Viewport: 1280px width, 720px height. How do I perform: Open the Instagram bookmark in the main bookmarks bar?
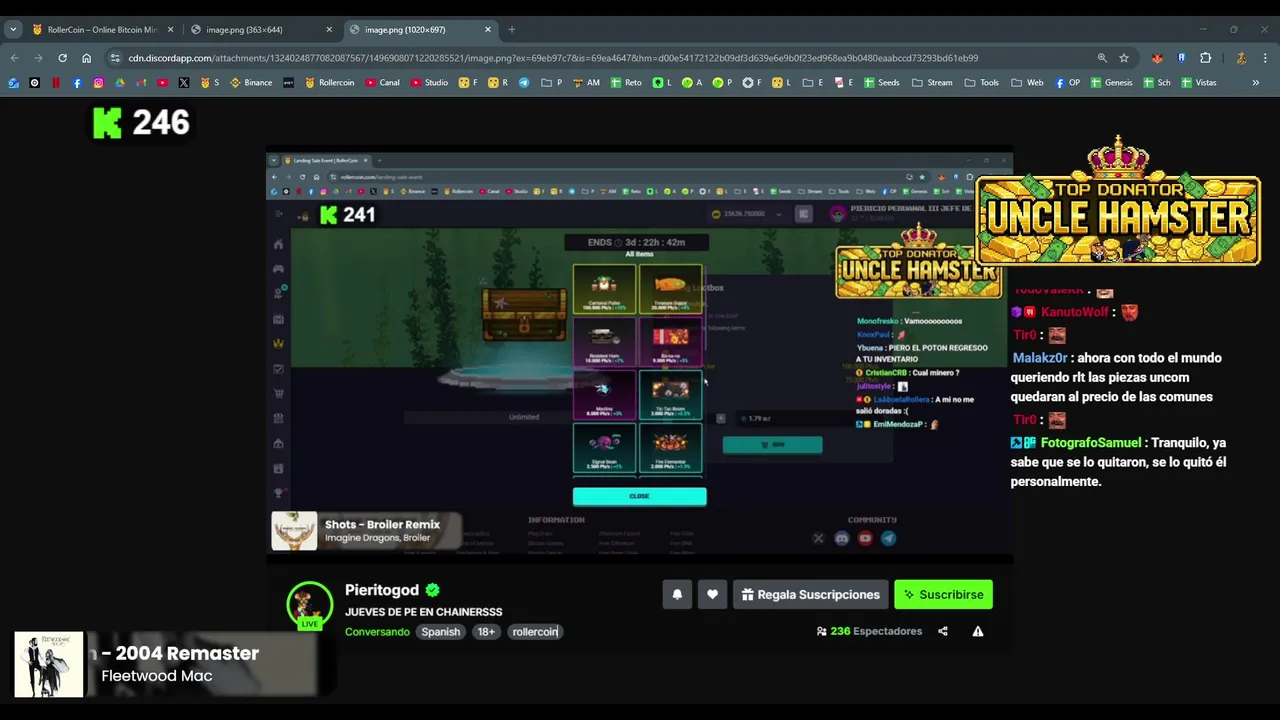click(x=98, y=83)
